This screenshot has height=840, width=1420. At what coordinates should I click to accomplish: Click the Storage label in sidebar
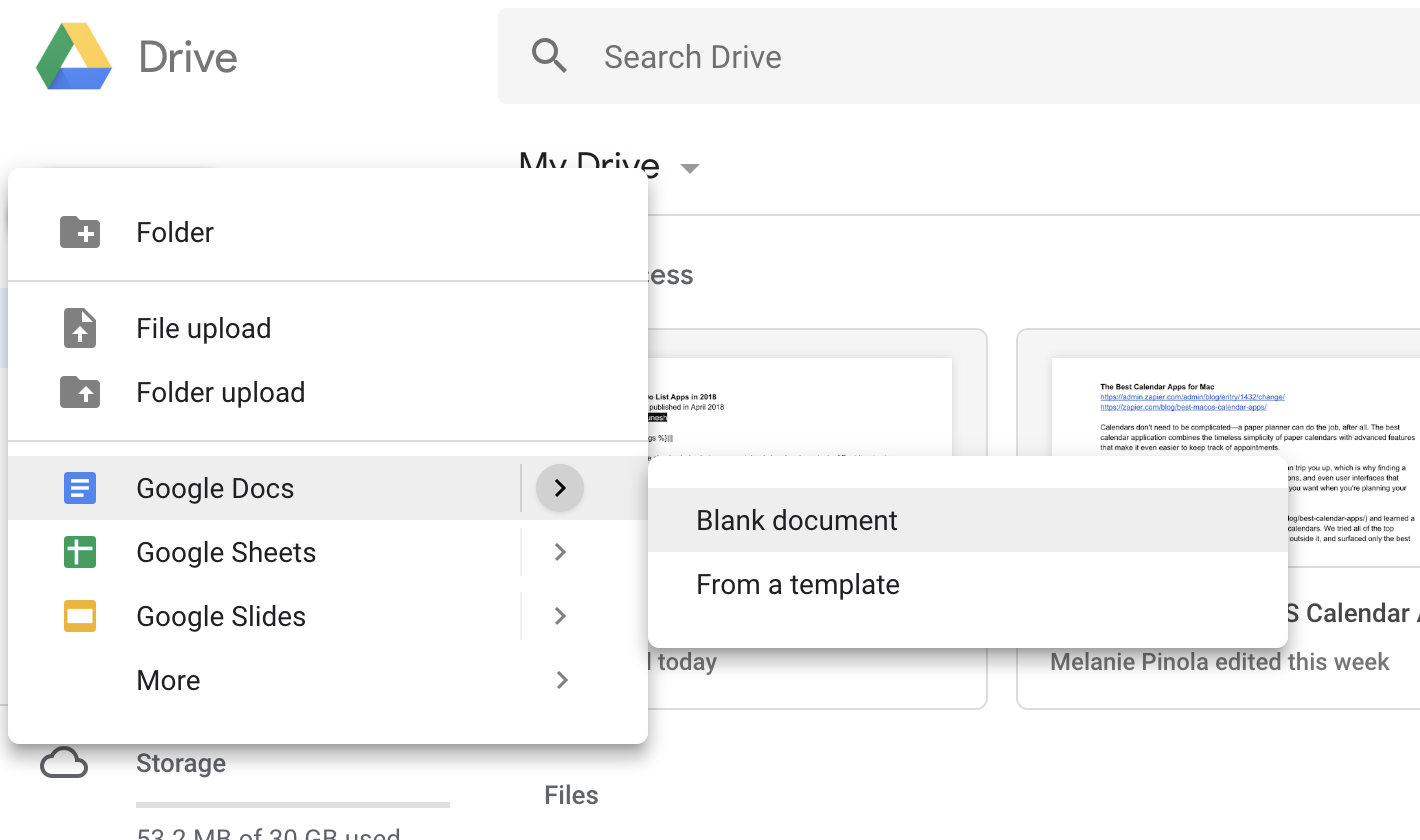pyautogui.click(x=181, y=763)
